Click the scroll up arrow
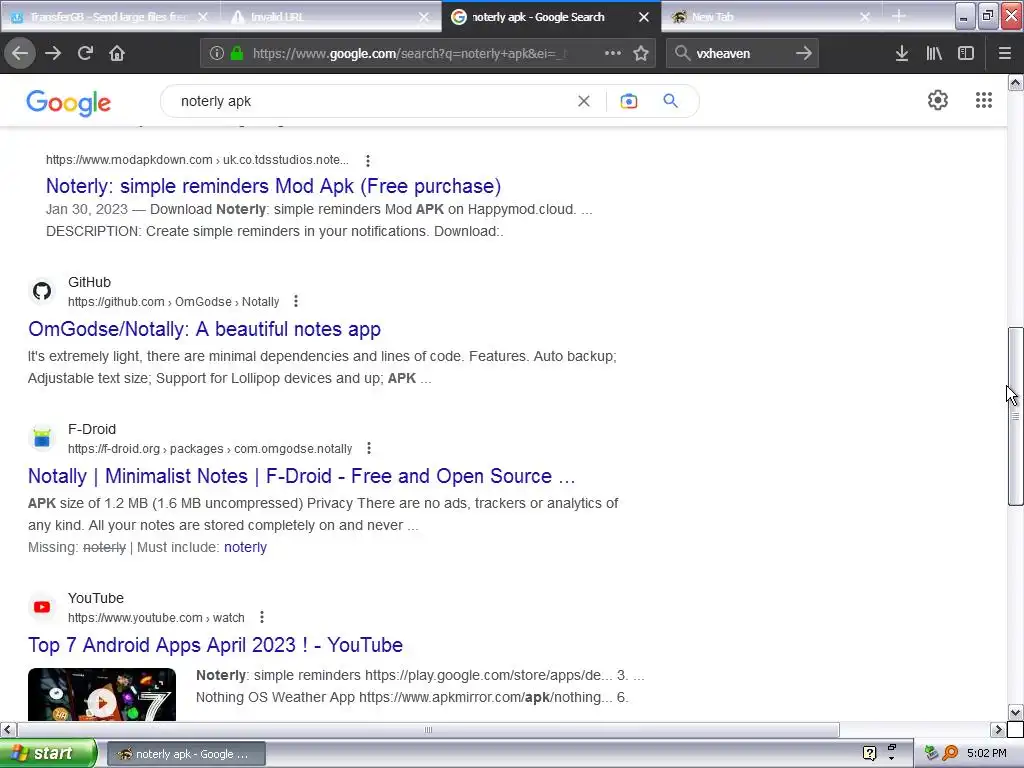This screenshot has width=1024, height=768. pos(1015,82)
